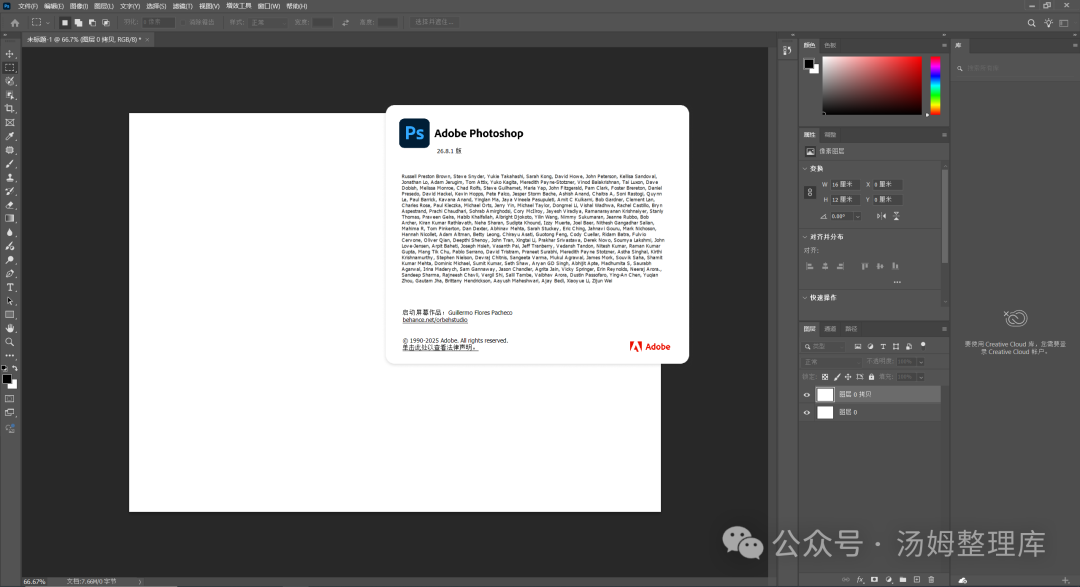Select the Frame tool
The width and height of the screenshot is (1080, 587).
pos(10,123)
